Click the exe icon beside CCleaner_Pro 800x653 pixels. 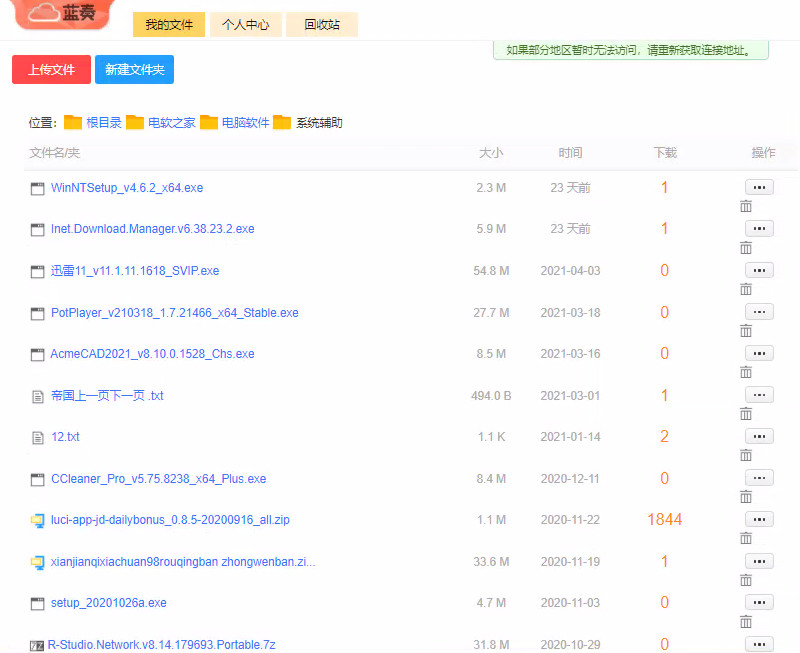[x=37, y=480]
